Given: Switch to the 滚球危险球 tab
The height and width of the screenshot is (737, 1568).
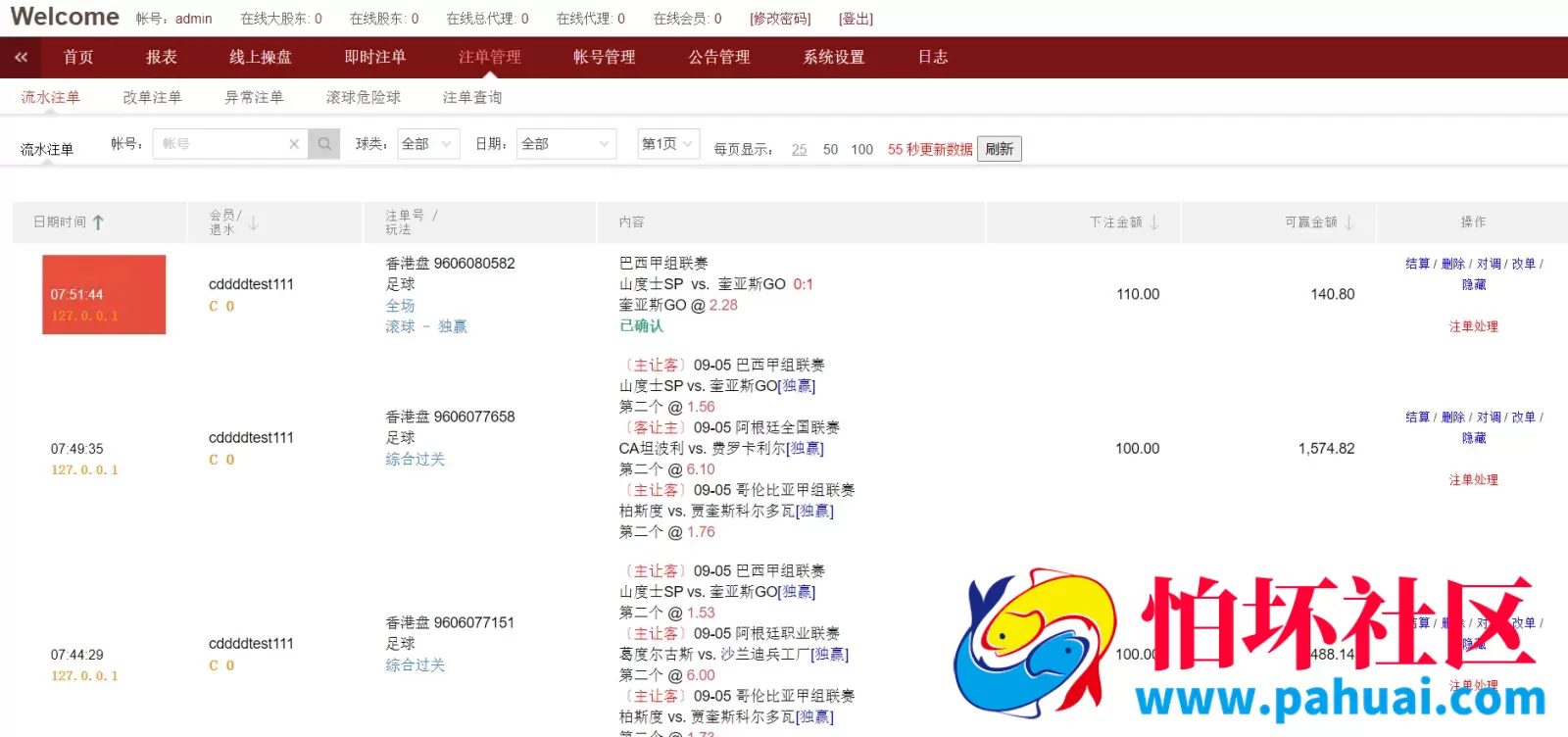Looking at the screenshot, I should [364, 97].
